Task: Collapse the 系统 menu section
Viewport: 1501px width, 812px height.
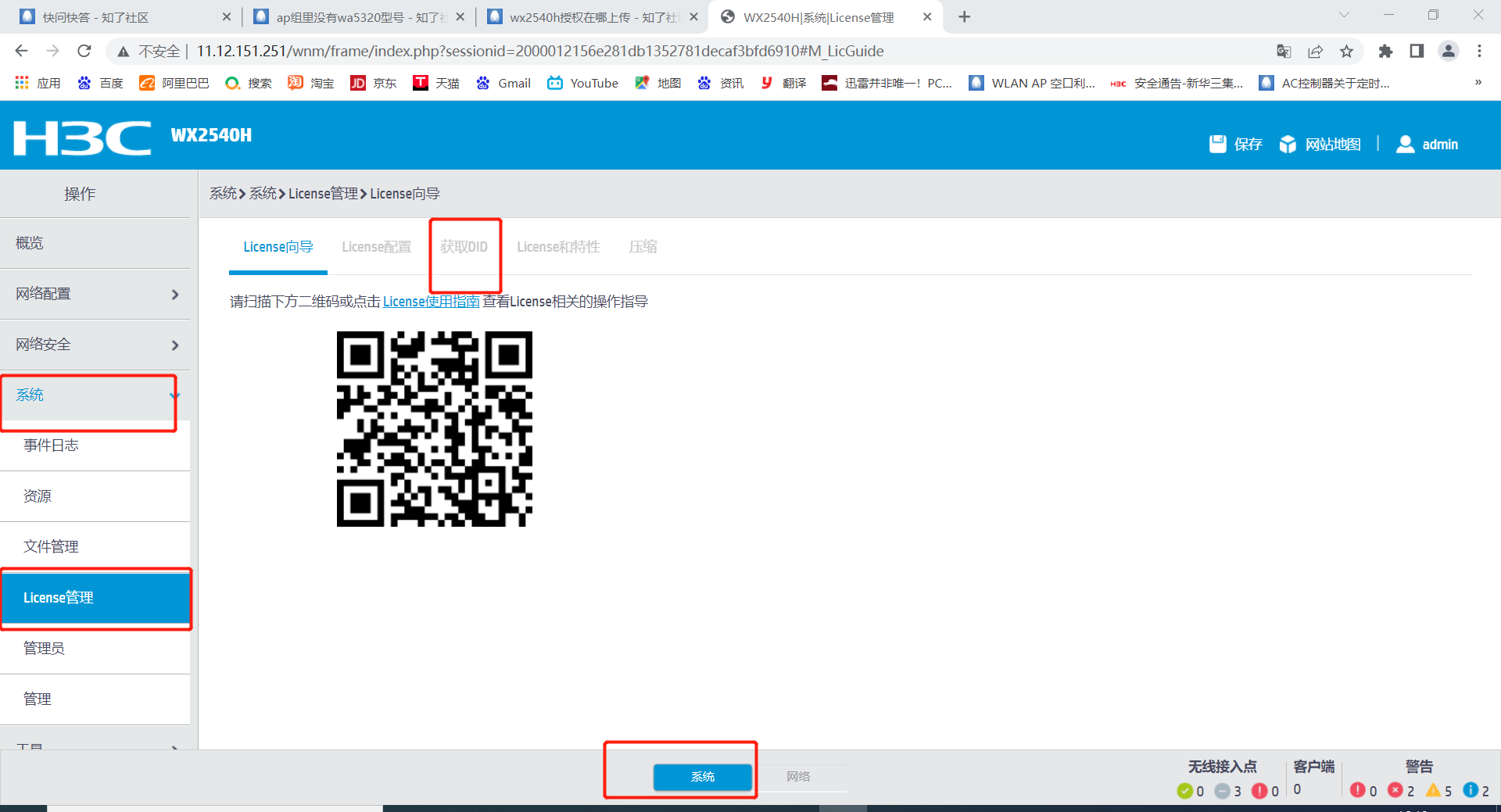Action: [x=95, y=395]
